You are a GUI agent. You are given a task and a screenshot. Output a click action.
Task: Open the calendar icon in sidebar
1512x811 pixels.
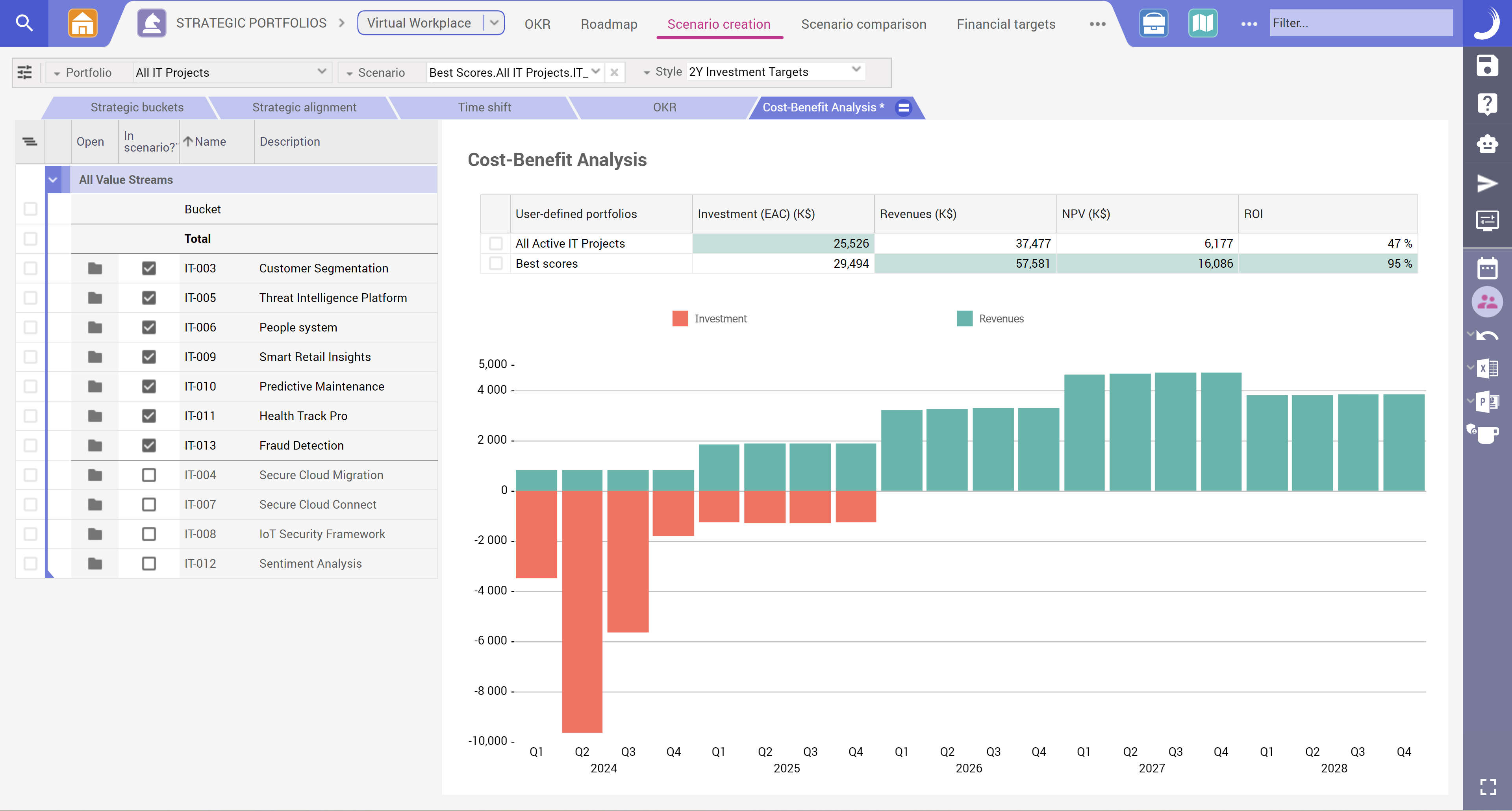tap(1487, 268)
